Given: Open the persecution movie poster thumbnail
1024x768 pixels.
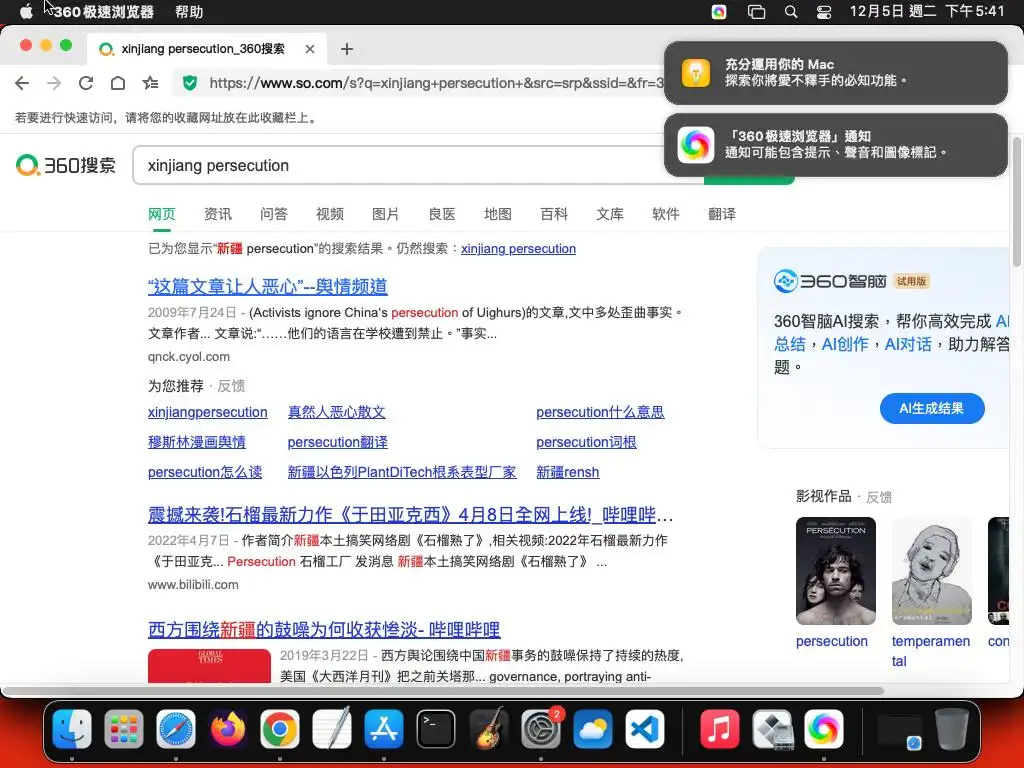Looking at the screenshot, I should 835,571.
